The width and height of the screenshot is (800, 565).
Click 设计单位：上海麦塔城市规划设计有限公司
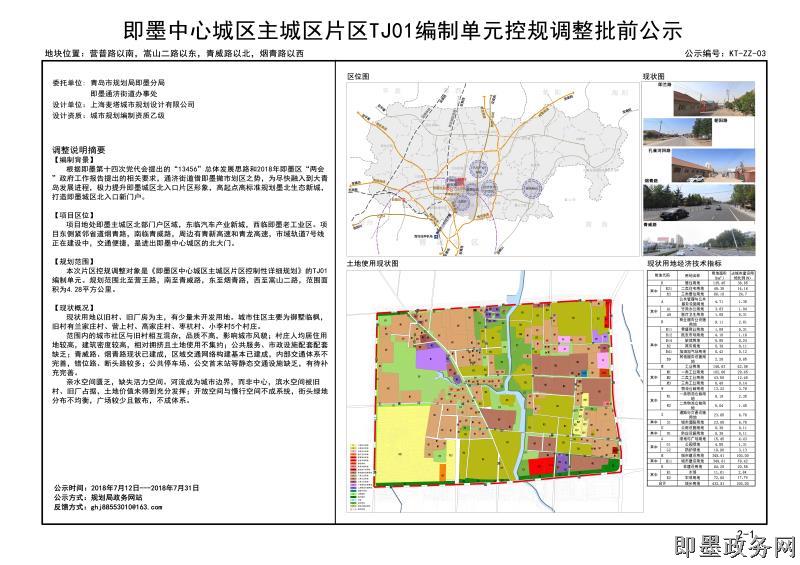tap(123, 105)
